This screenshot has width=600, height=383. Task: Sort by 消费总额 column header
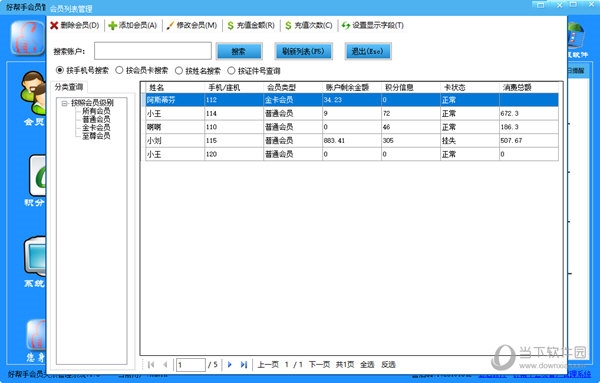(x=529, y=88)
